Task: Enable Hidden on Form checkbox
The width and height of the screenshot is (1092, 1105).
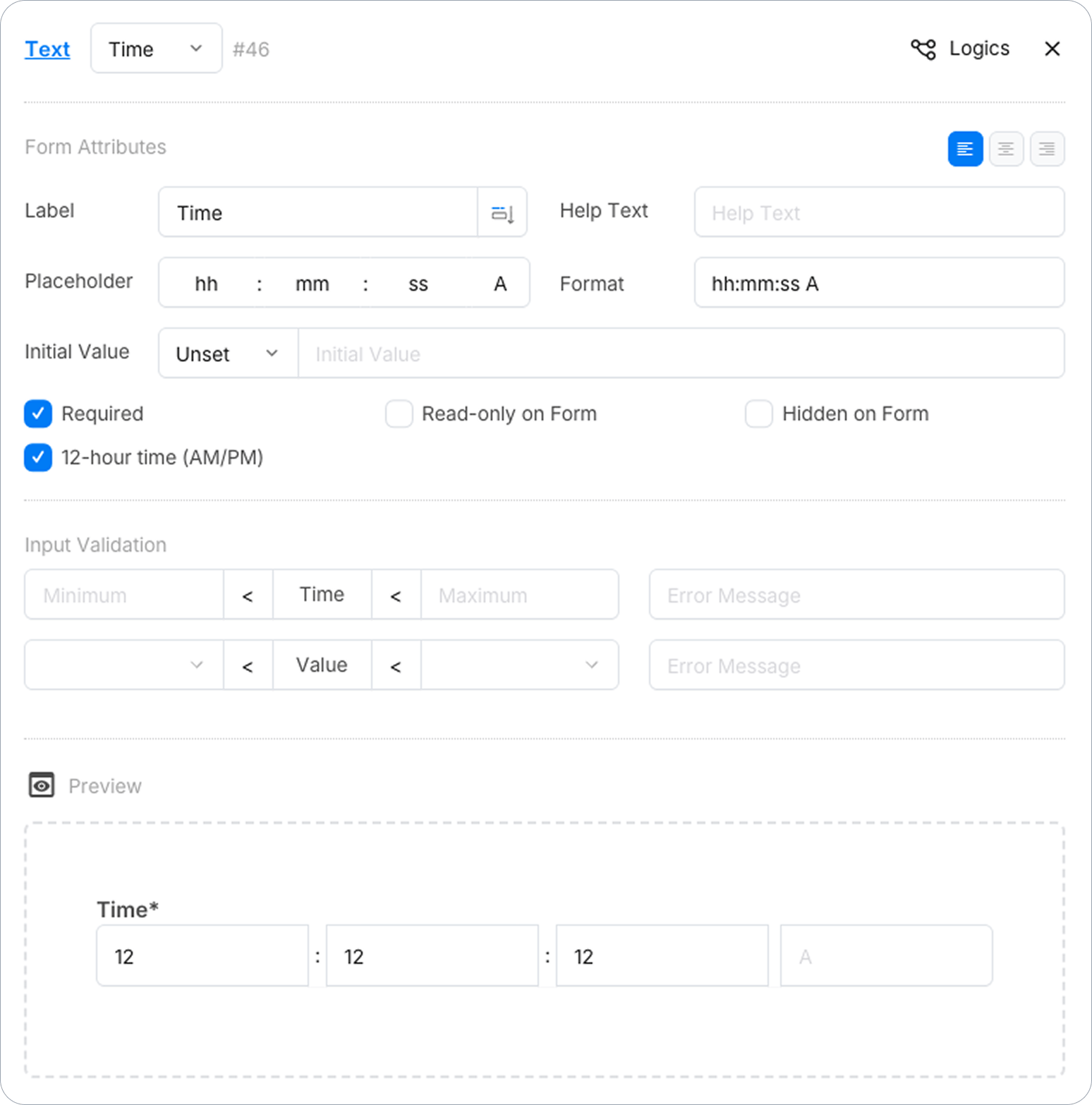Action: pyautogui.click(x=759, y=414)
